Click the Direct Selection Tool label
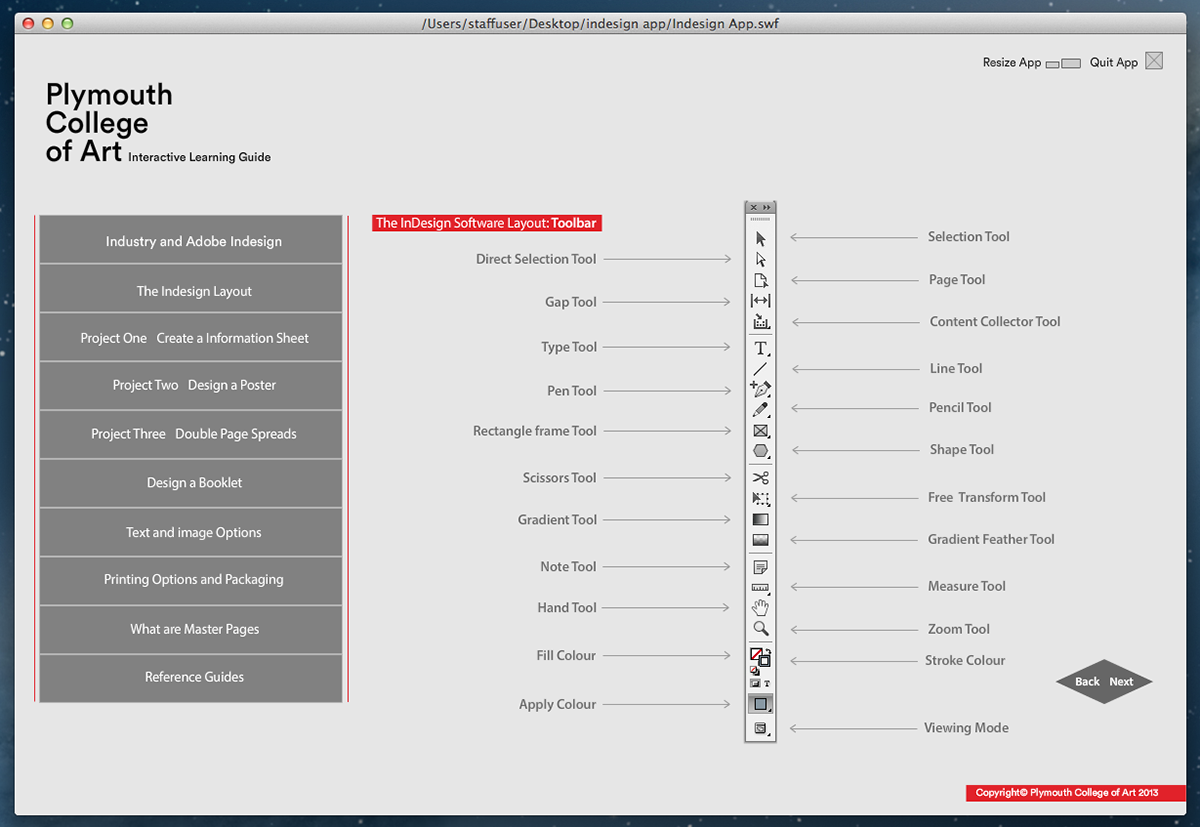 pos(536,259)
